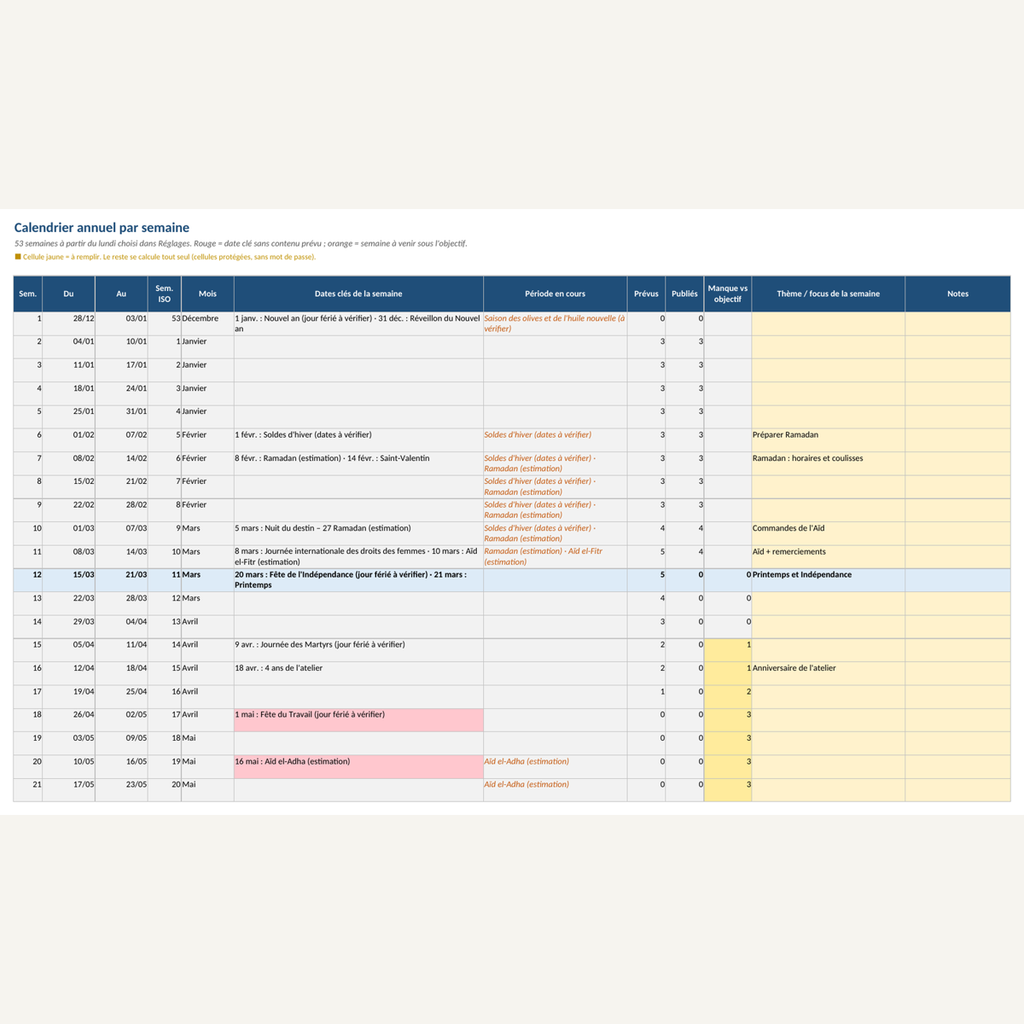Select 'Thème / focus de la semaine' header
1024x1024 pixels.
click(828, 294)
